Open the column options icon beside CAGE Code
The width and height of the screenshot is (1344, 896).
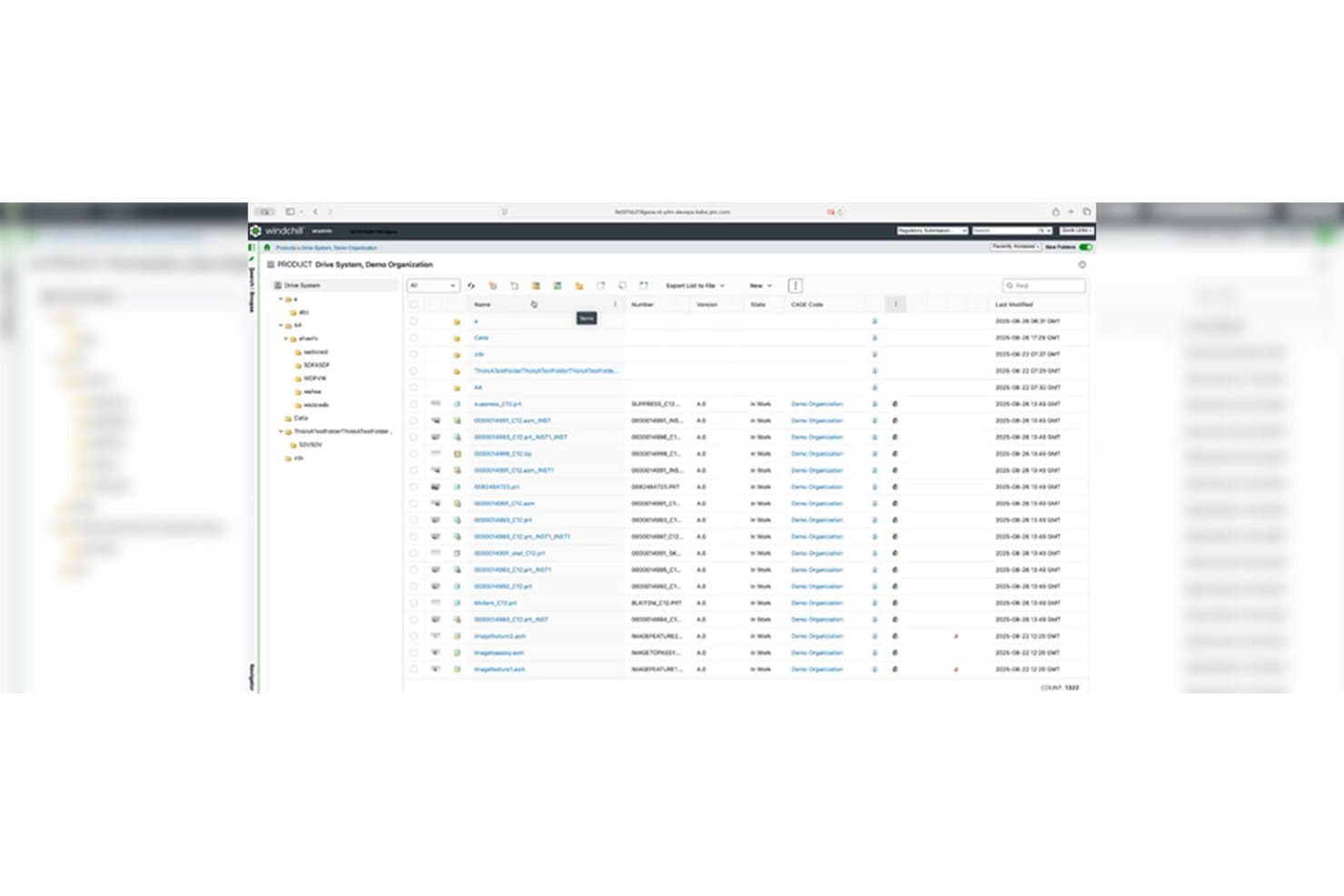coord(895,304)
